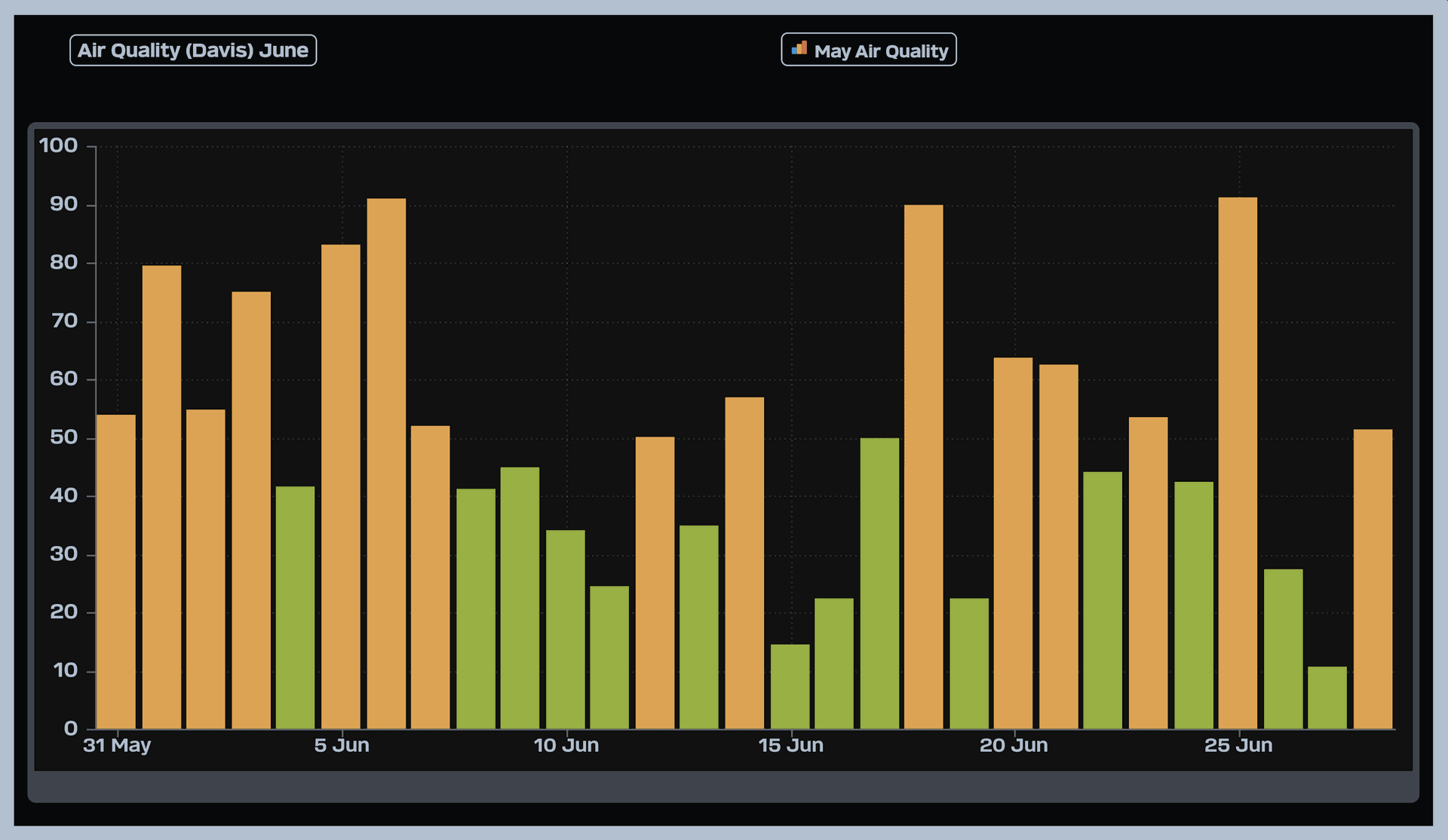
Task: Click the first orange bar at 31 May
Action: (116, 572)
